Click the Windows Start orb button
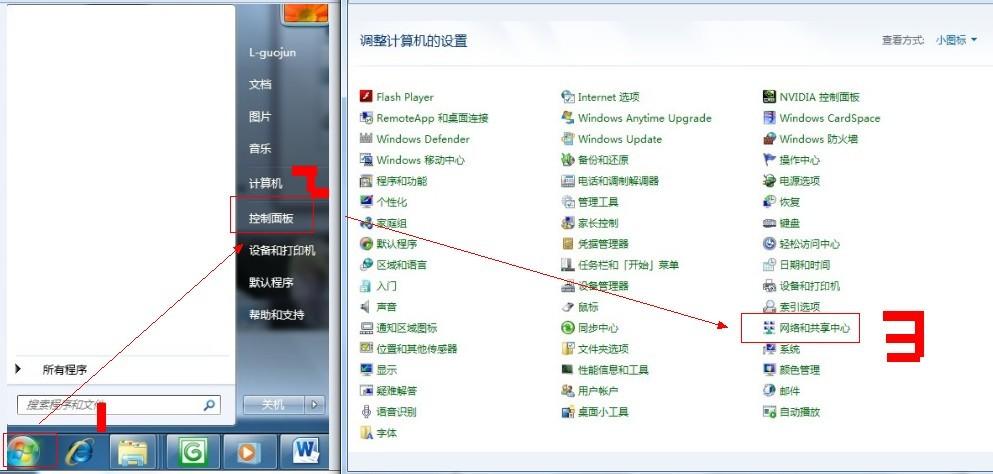Viewport: 993px width, 474px height. click(x=23, y=452)
